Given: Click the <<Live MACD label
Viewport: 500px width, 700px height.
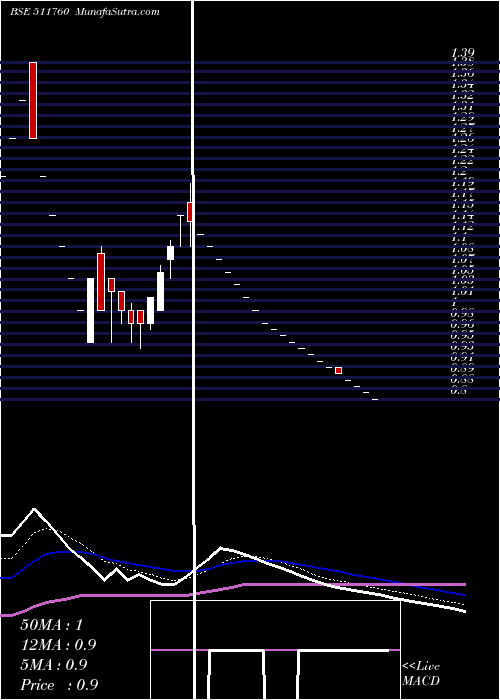Looking at the screenshot, I should point(421,674).
